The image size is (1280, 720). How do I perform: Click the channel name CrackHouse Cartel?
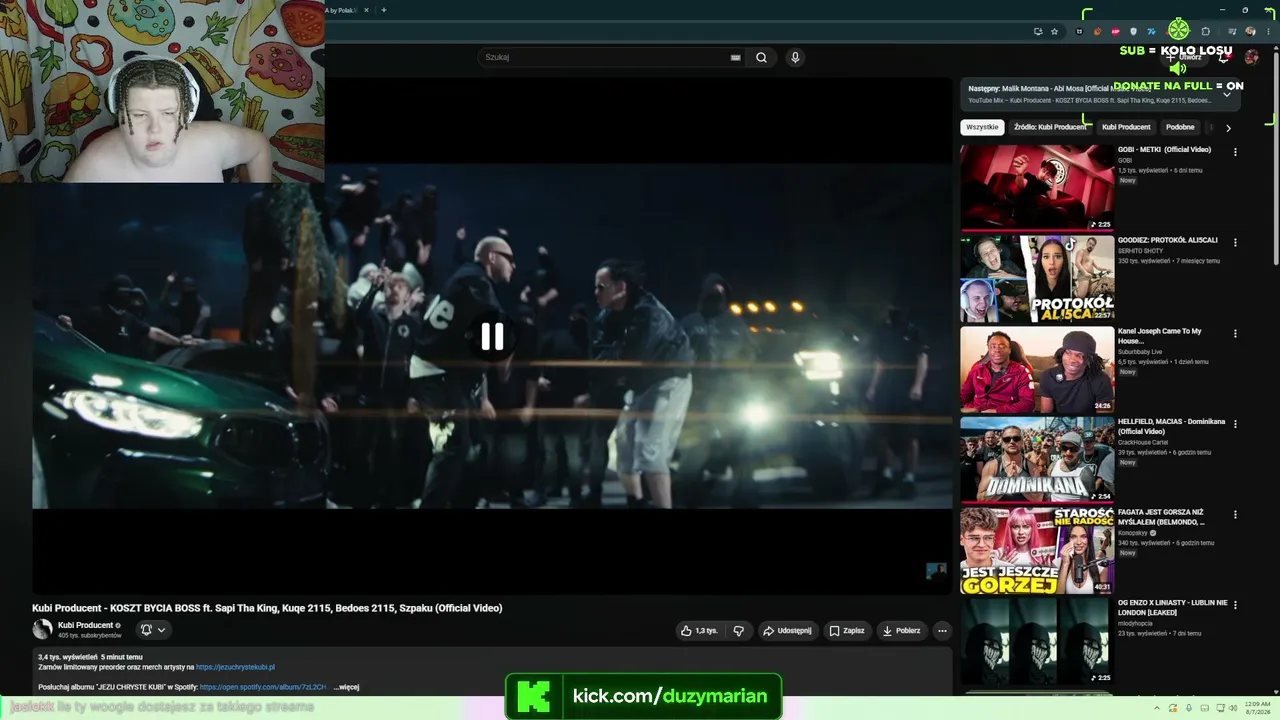(1143, 442)
